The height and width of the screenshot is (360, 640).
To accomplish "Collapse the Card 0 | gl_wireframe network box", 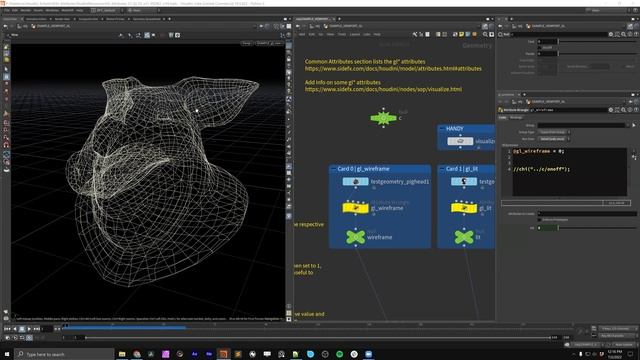I will [x=333, y=169].
